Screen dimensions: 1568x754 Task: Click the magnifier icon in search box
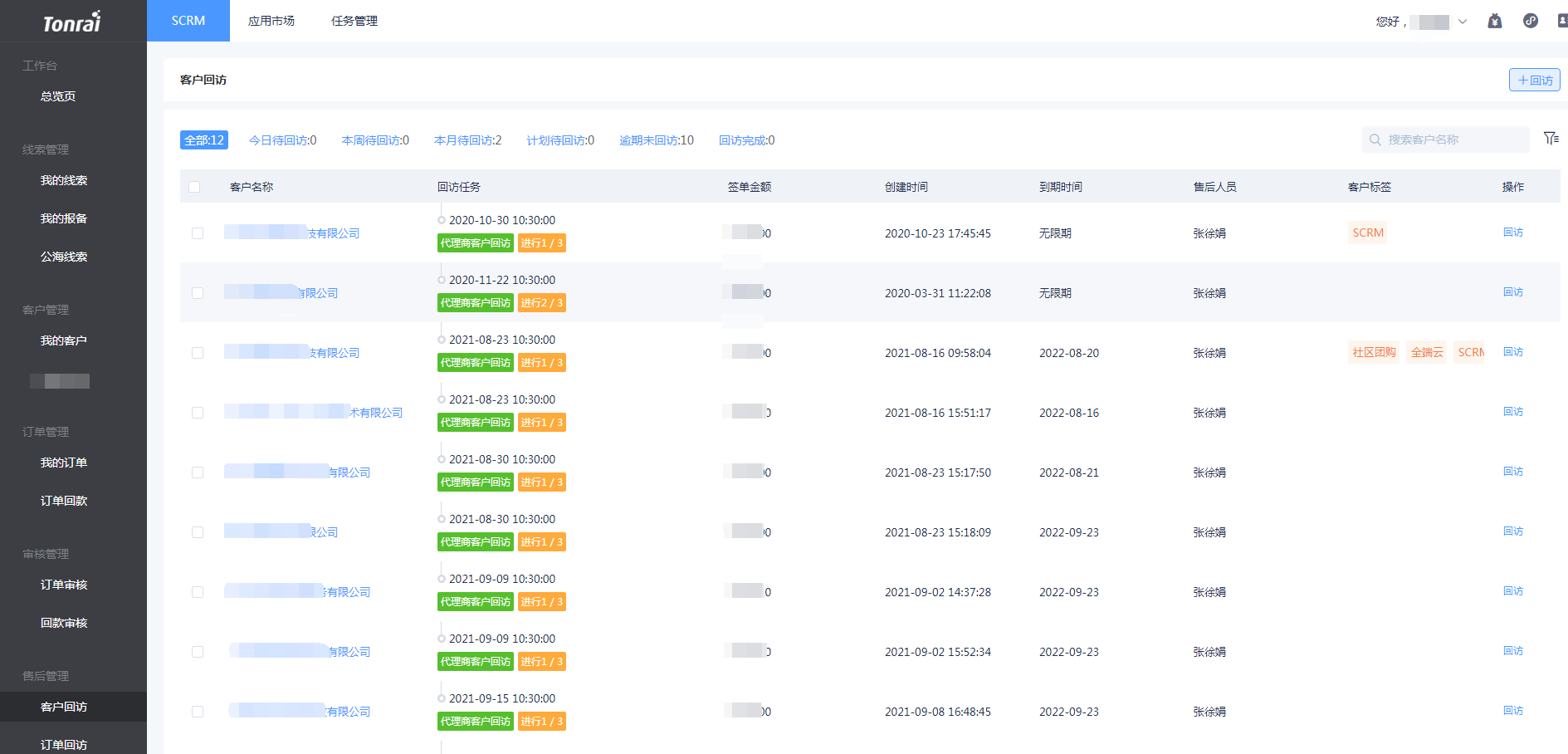[x=1375, y=140]
